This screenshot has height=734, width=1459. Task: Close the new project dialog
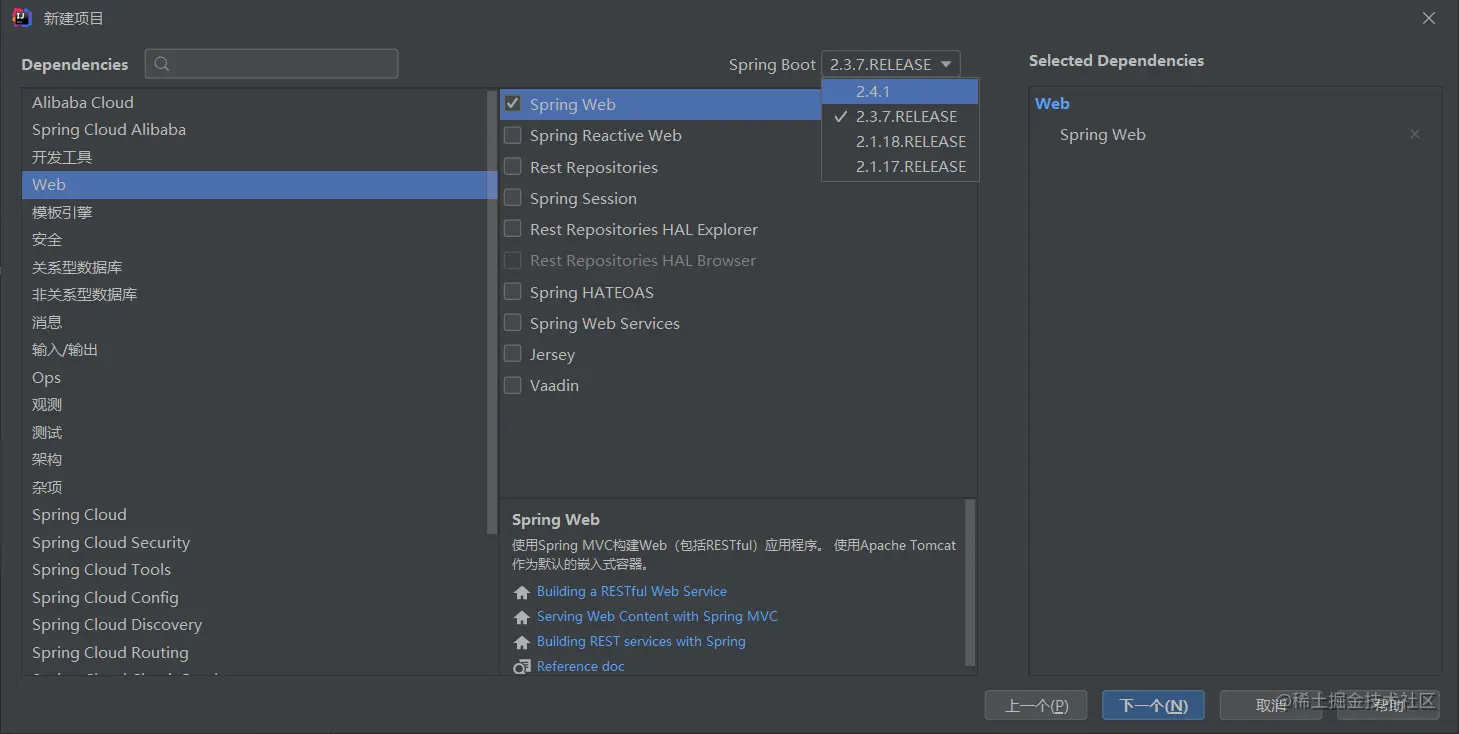click(1429, 18)
